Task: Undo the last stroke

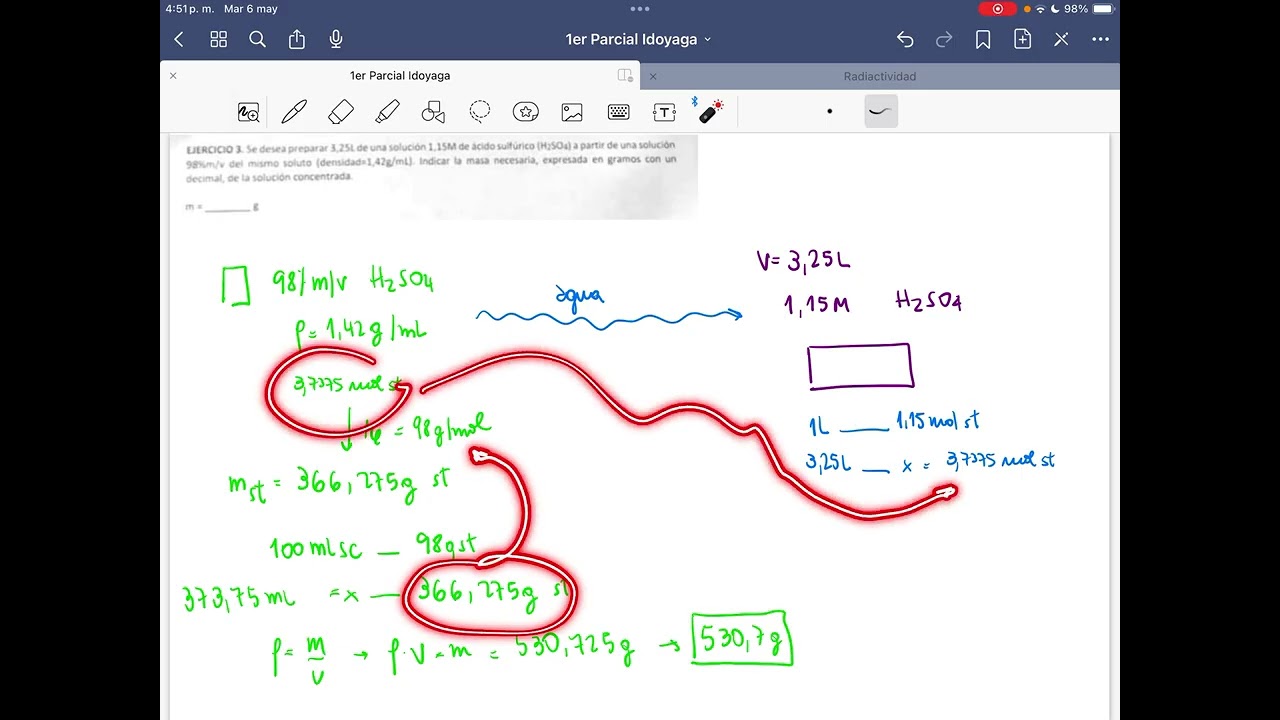Action: tap(905, 39)
